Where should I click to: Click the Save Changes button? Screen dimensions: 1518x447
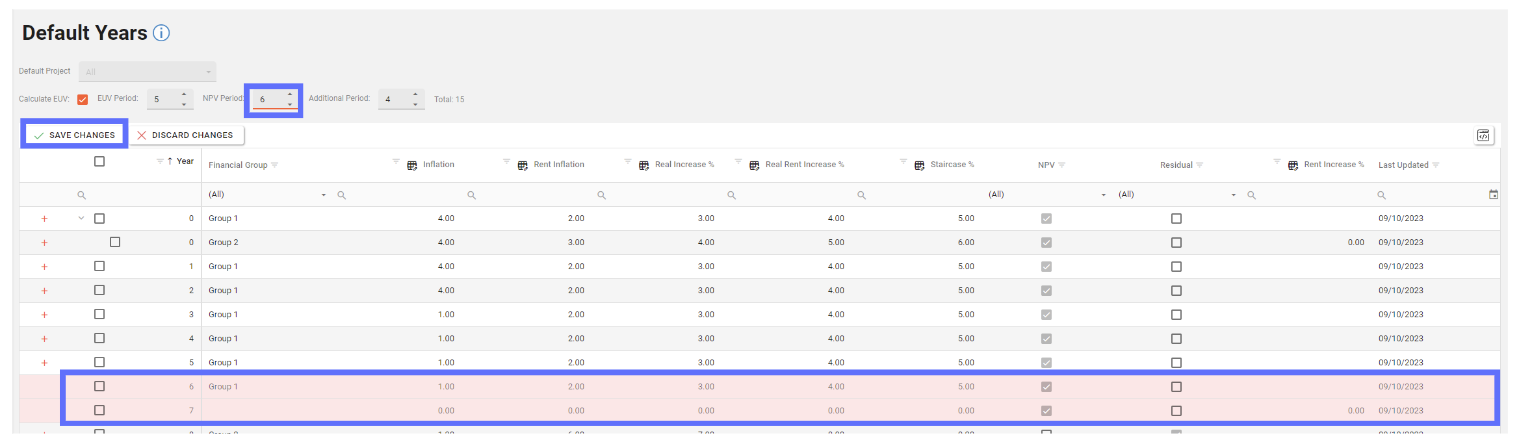tap(74, 135)
